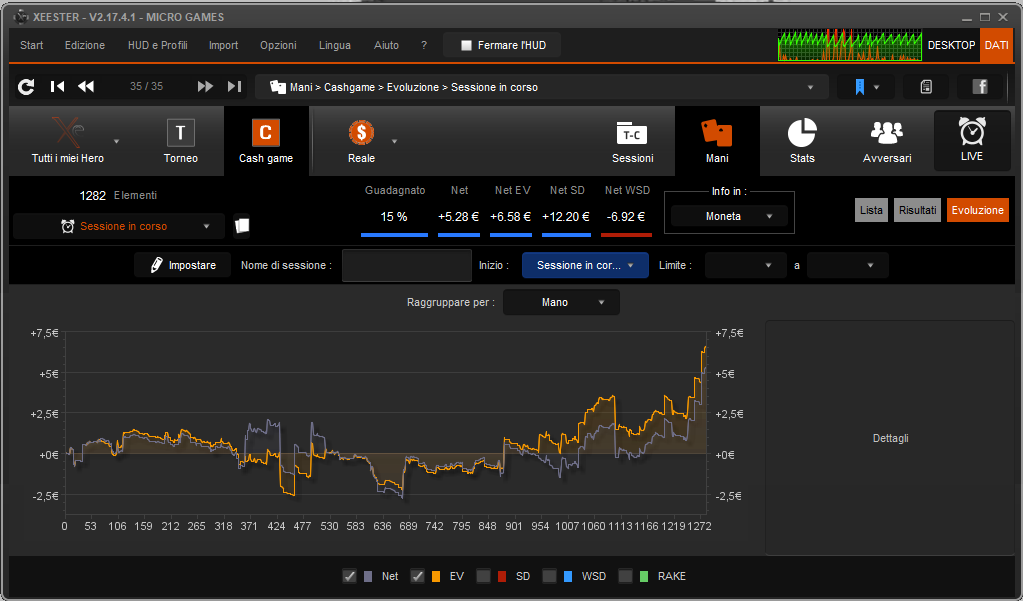This screenshot has width=1023, height=601.
Task: Expand the Reale money type arrow
Action: pos(394,141)
